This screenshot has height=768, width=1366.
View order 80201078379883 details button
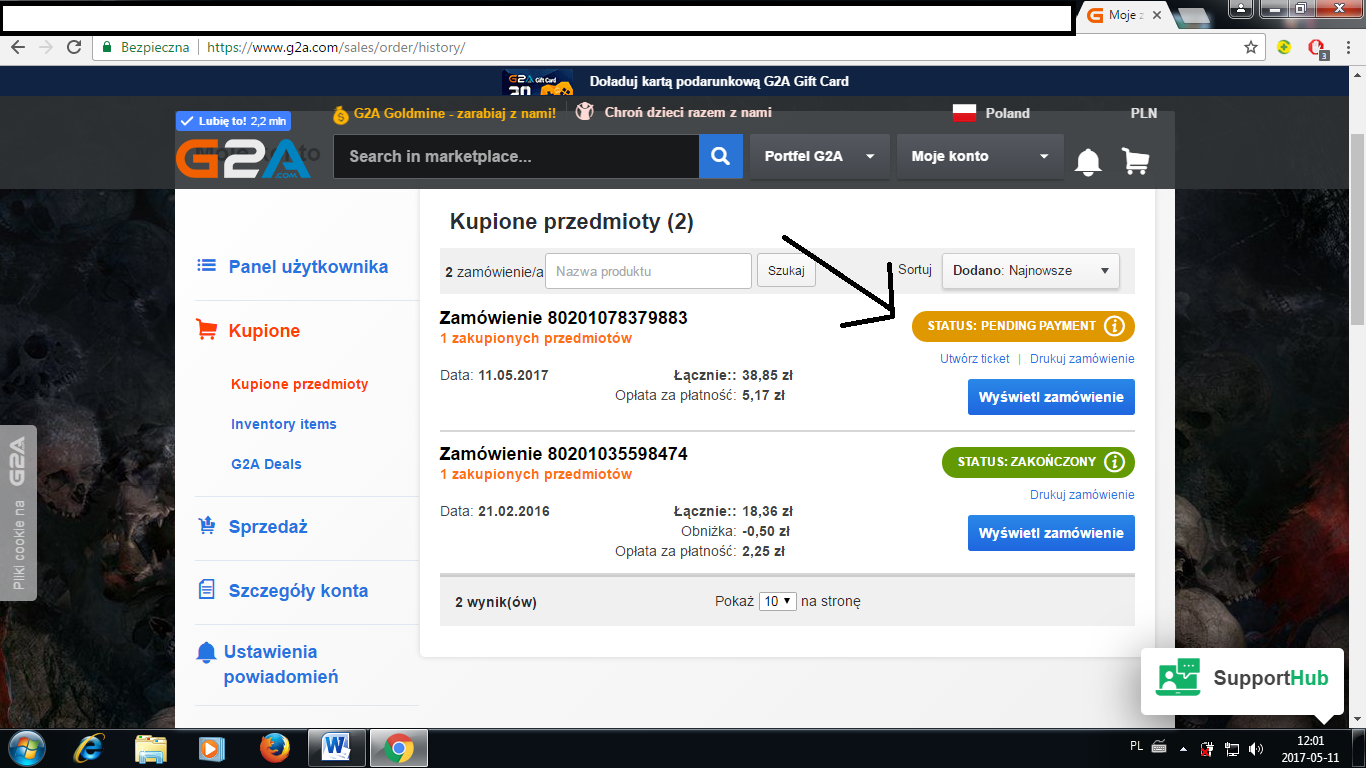point(1051,397)
